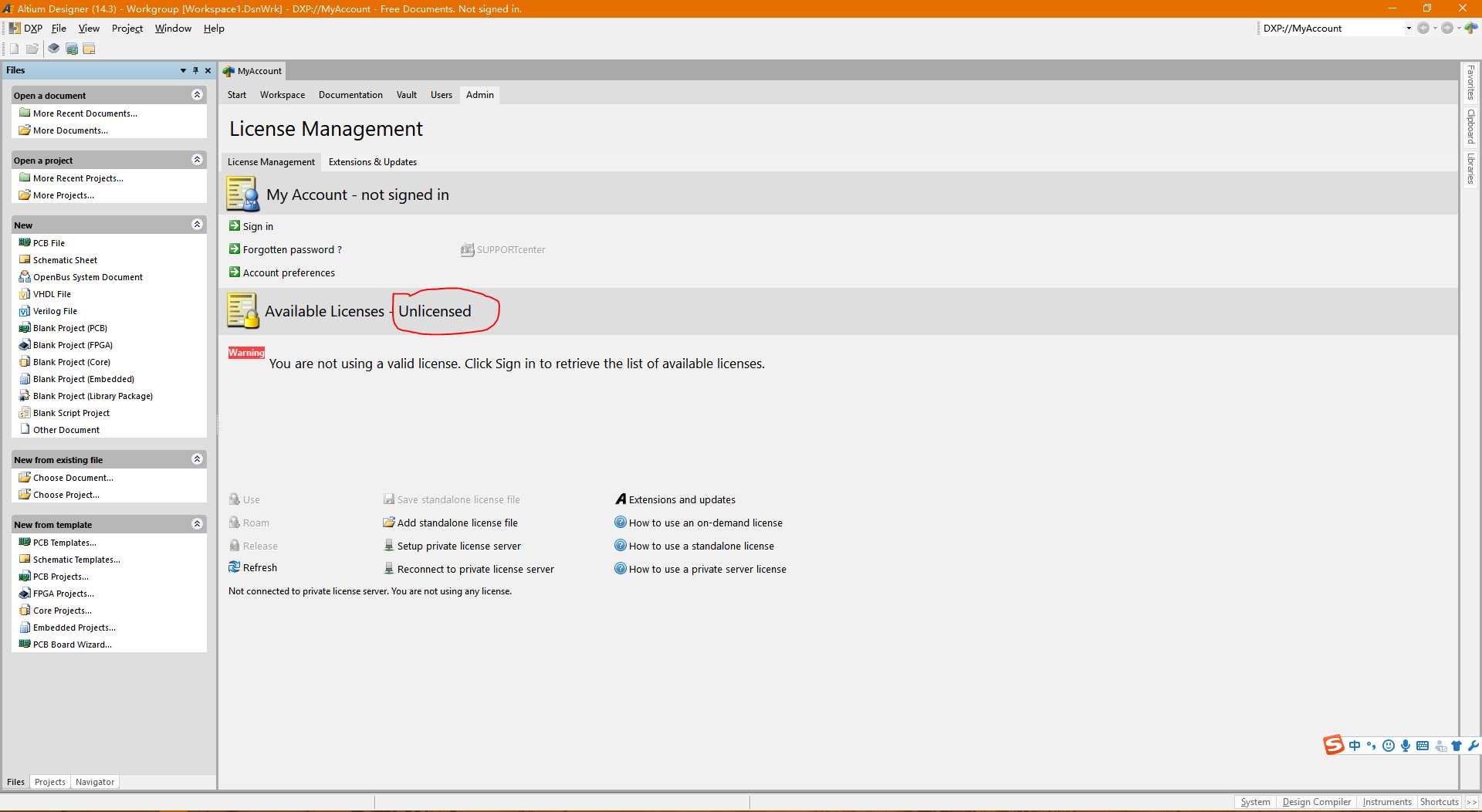1482x812 pixels.
Task: Toggle Sogou Chinese input mode icon
Action: pos(1355,745)
